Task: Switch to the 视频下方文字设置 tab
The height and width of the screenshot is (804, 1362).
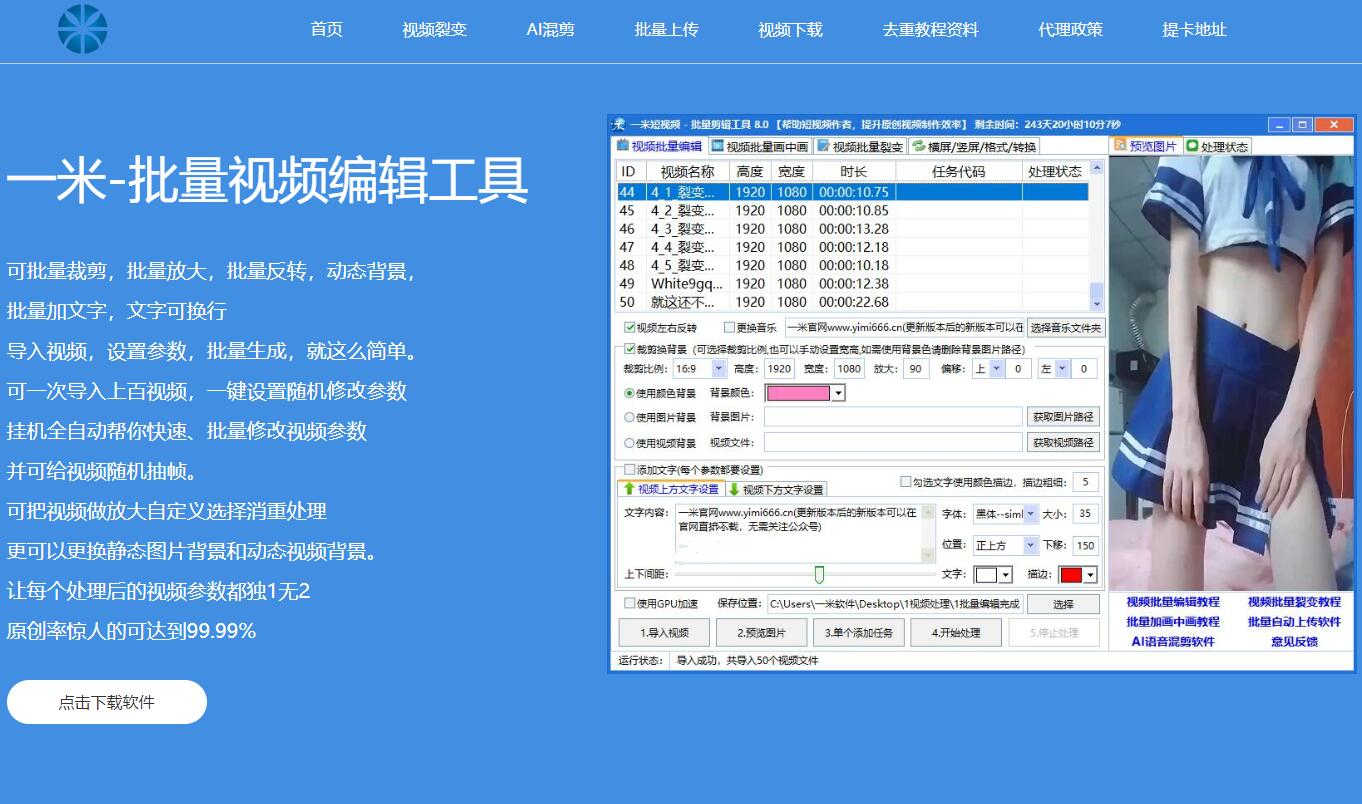Action: (x=781, y=489)
